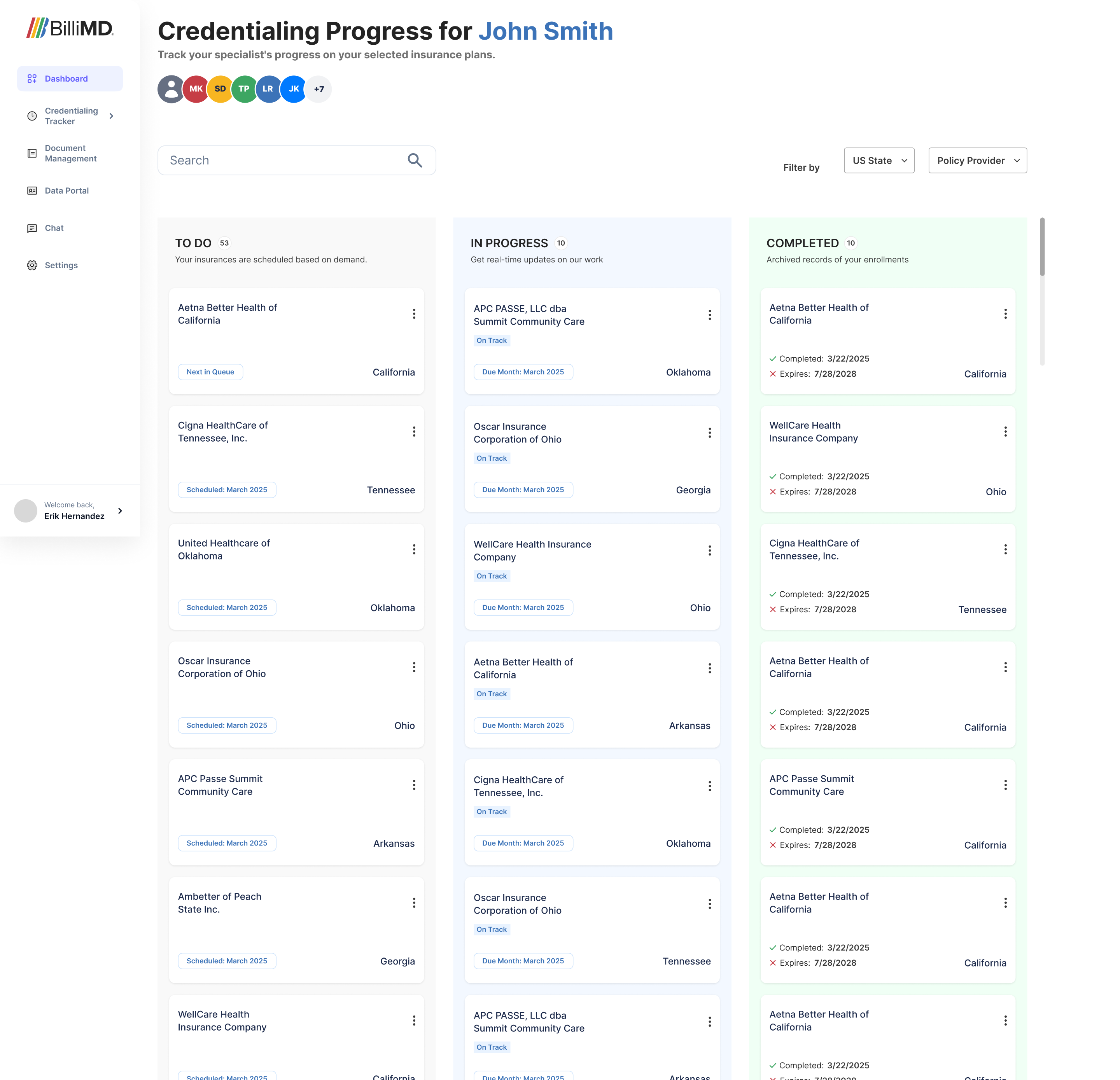Click the Next in Queue badge
The image size is (1120, 1080).
coord(210,372)
